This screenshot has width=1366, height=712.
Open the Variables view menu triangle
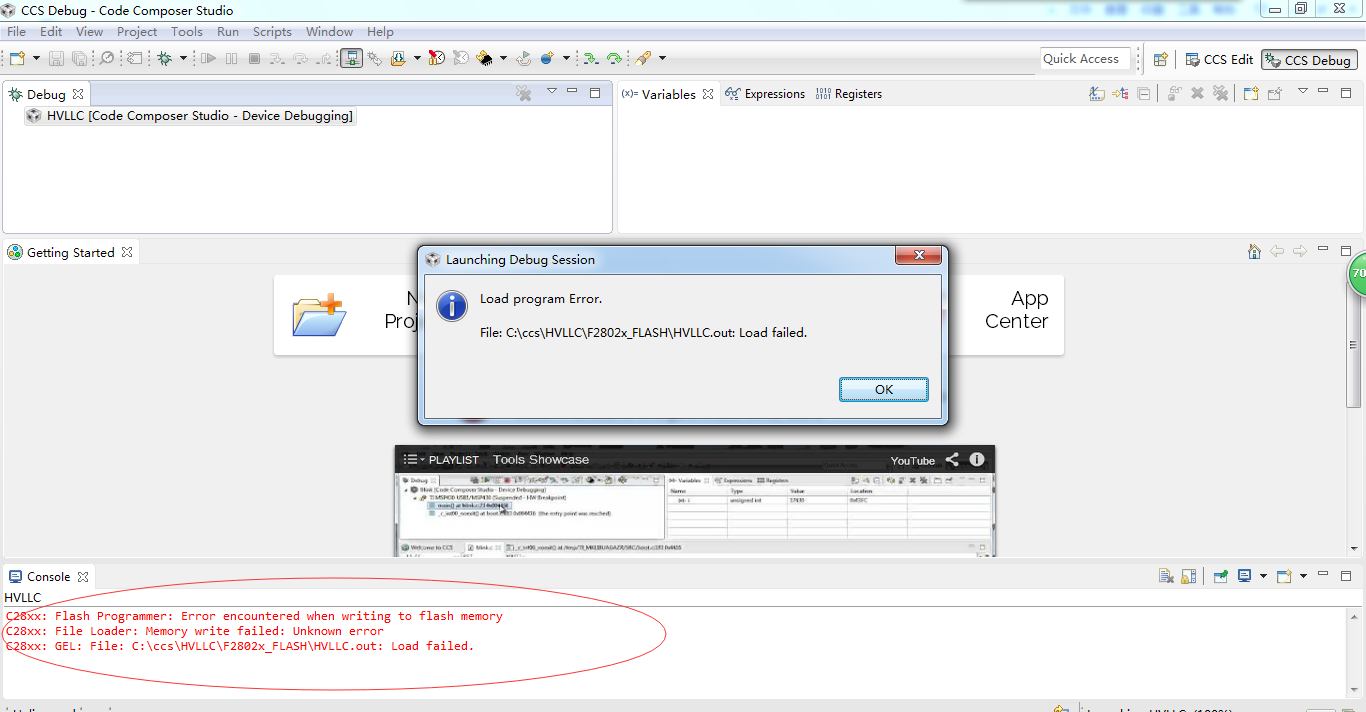tap(1302, 91)
